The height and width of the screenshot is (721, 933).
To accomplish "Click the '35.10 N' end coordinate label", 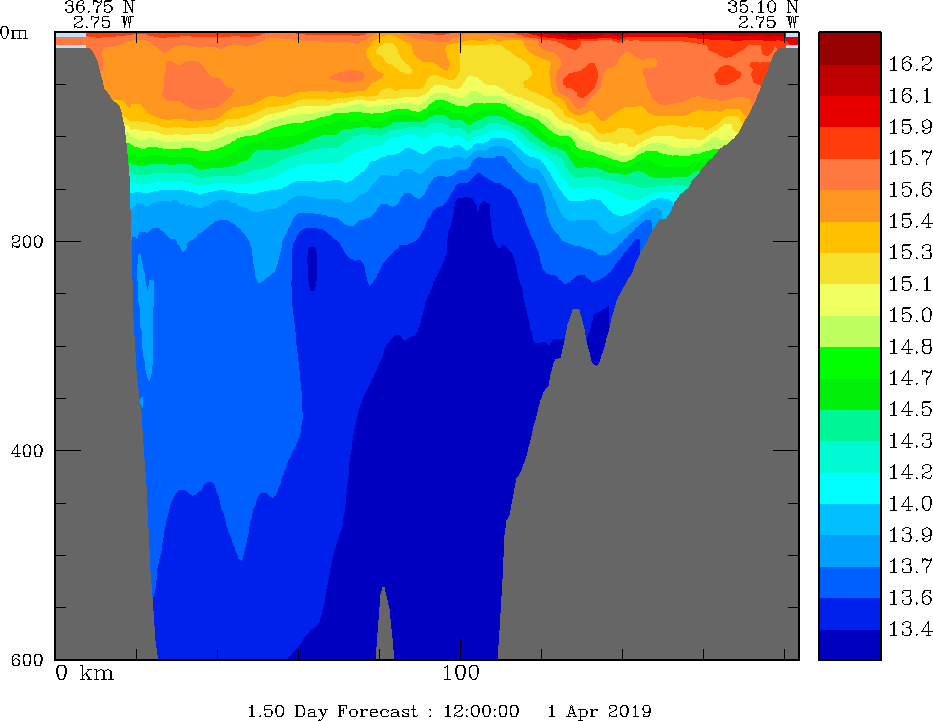I will [763, 6].
